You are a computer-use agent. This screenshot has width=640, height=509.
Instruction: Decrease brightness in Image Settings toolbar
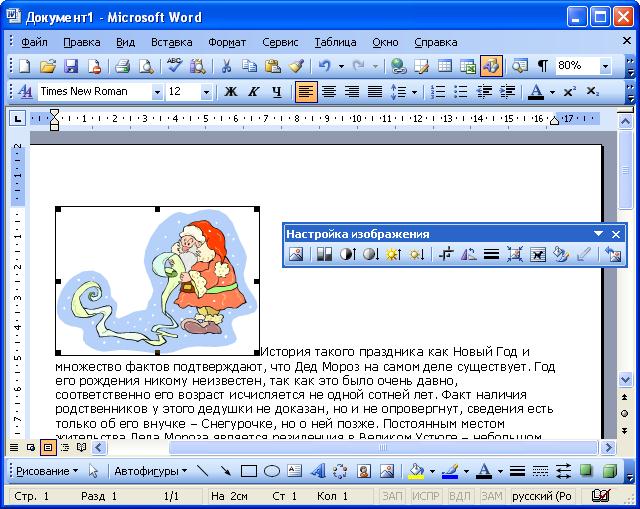click(x=417, y=255)
